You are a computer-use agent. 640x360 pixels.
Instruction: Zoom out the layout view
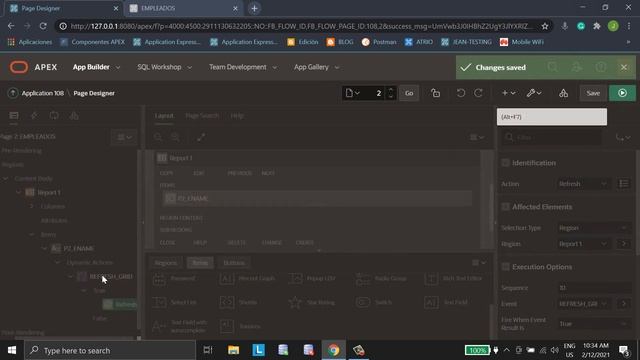pos(158,137)
